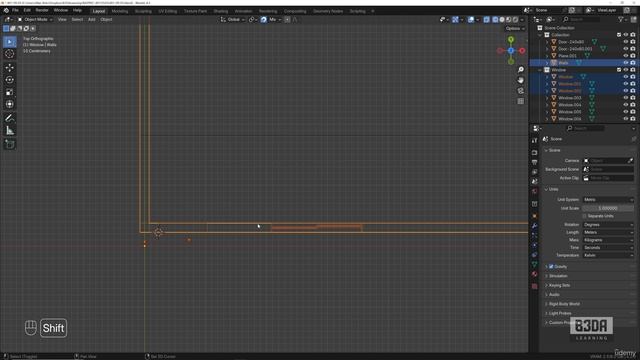The height and width of the screenshot is (360, 640).
Task: Open the Output properties tab
Action: (535, 162)
